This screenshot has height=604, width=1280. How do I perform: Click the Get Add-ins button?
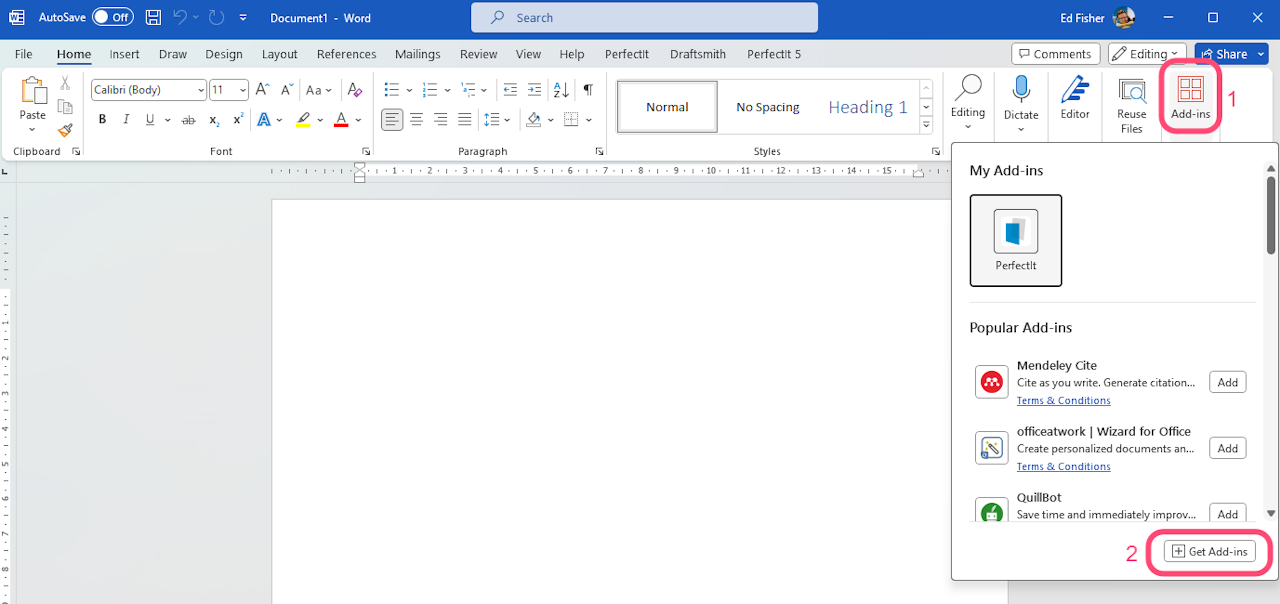point(1210,552)
